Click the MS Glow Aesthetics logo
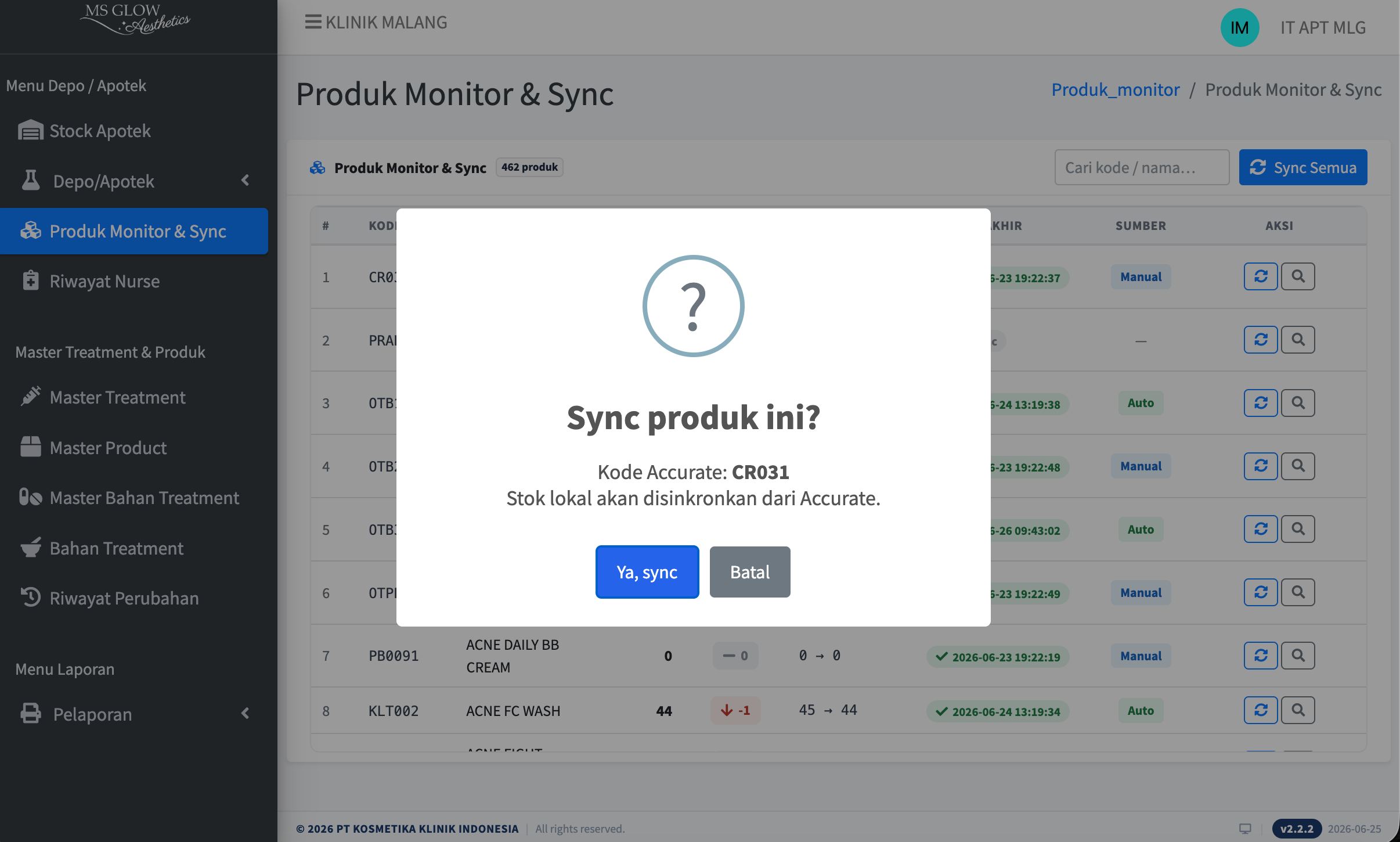The height and width of the screenshot is (842, 1400). (x=135, y=19)
